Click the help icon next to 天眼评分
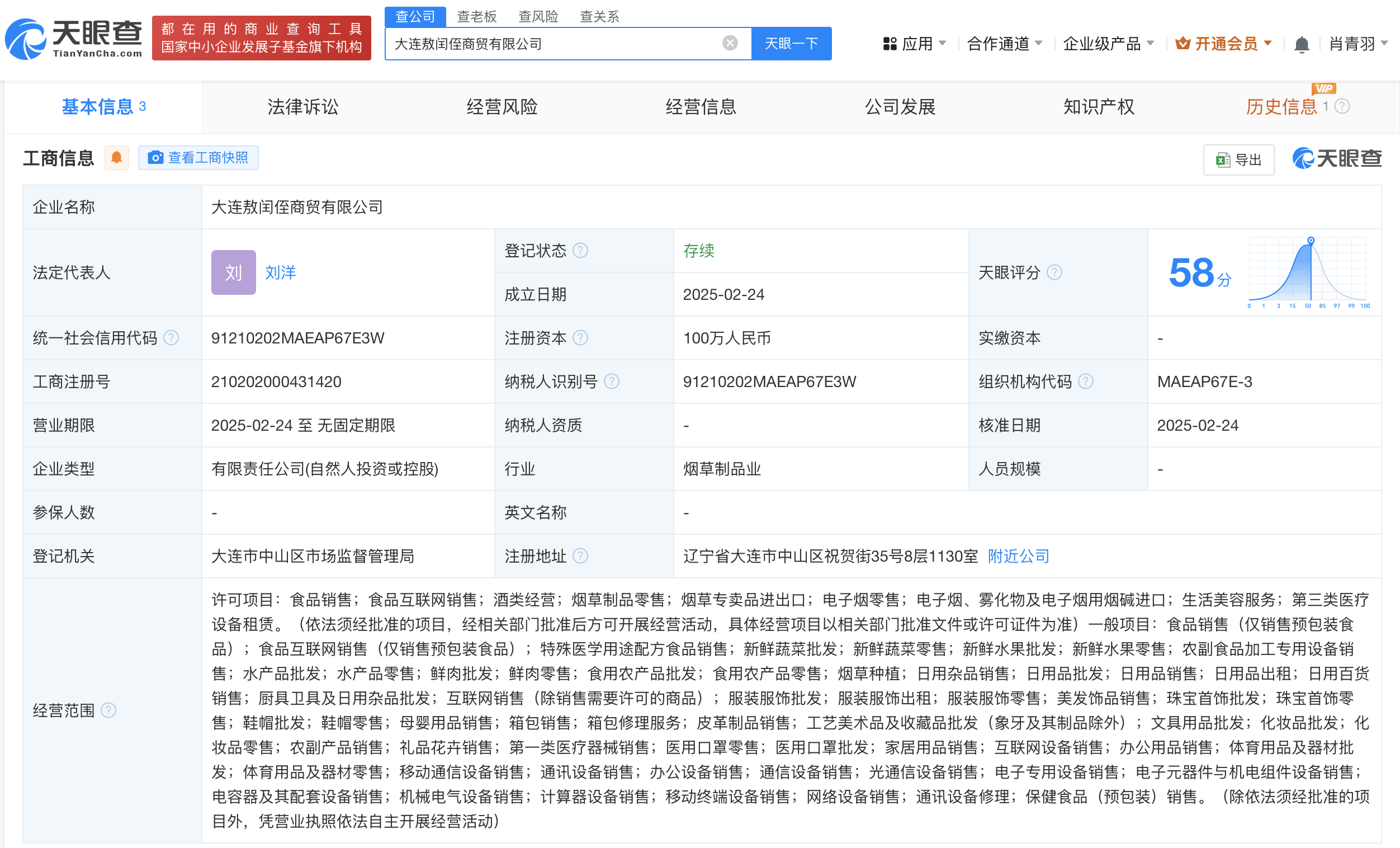The width and height of the screenshot is (1400, 848). 1054,272
